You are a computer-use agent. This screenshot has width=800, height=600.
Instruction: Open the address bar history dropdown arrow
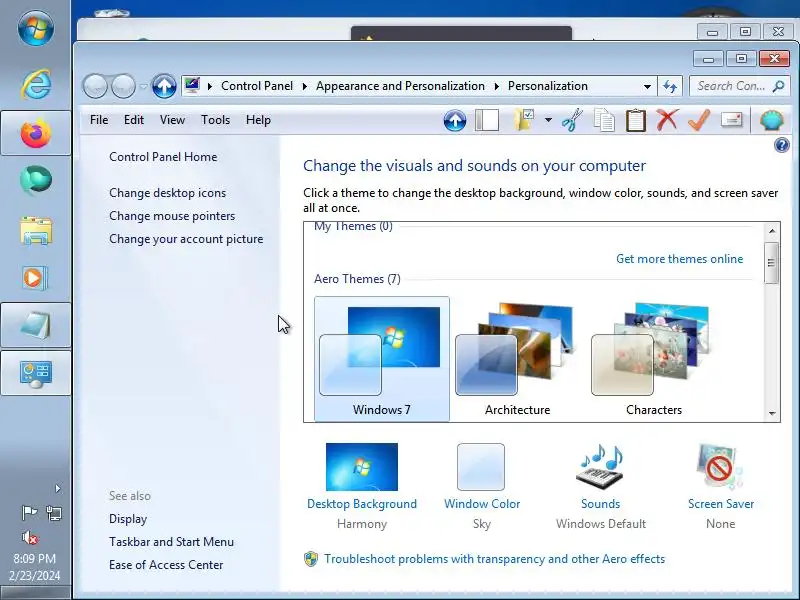[647, 86]
